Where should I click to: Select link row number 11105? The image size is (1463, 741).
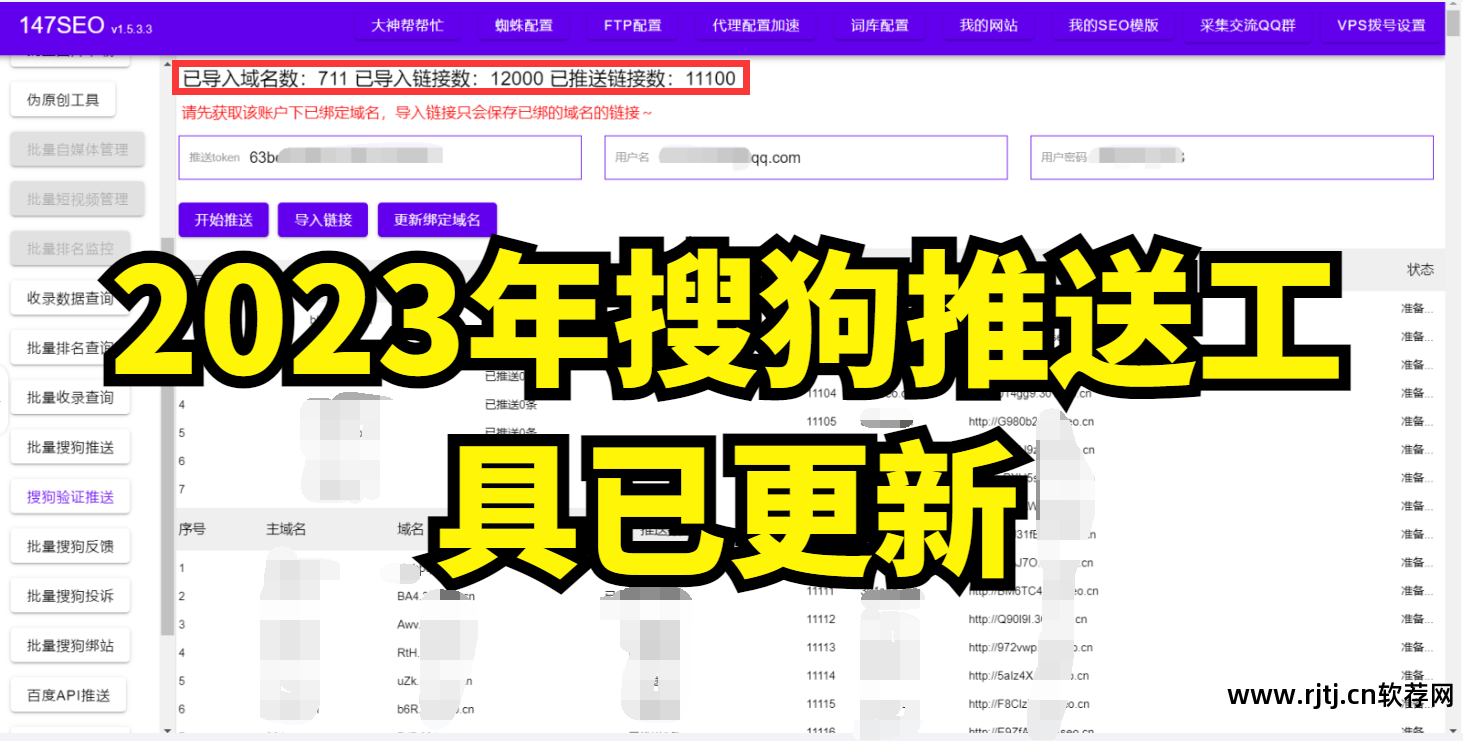[x=822, y=422]
